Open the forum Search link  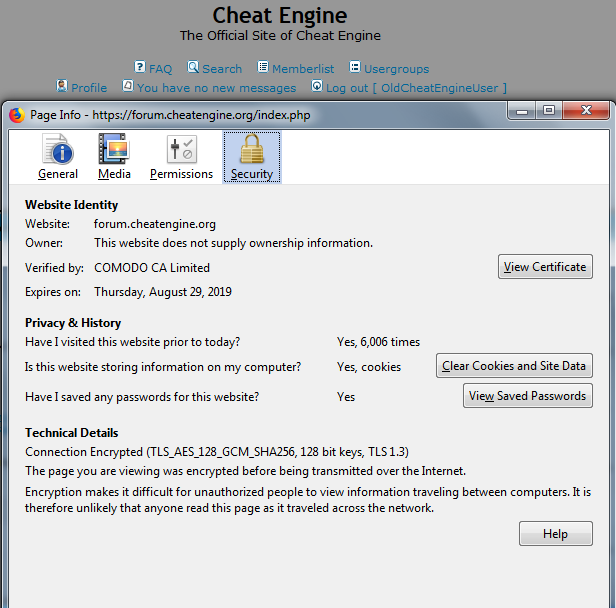pyautogui.click(x=222, y=69)
